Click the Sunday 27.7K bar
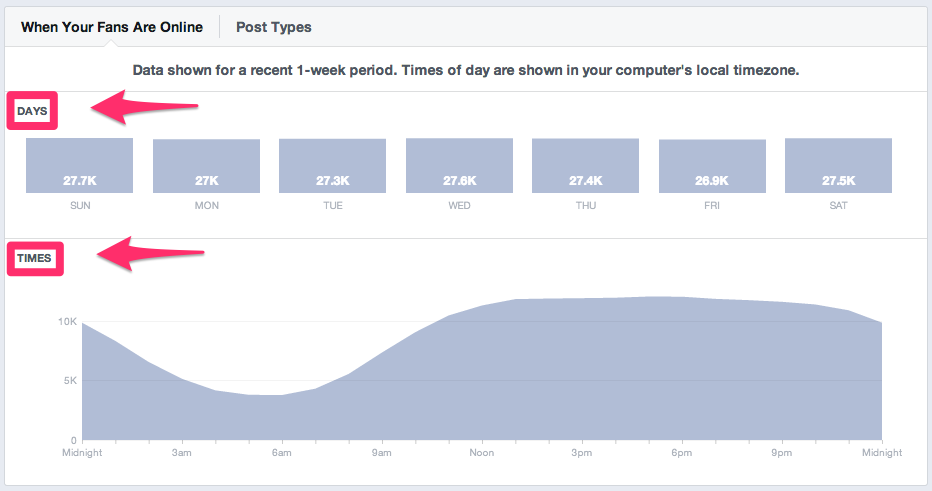 point(79,165)
